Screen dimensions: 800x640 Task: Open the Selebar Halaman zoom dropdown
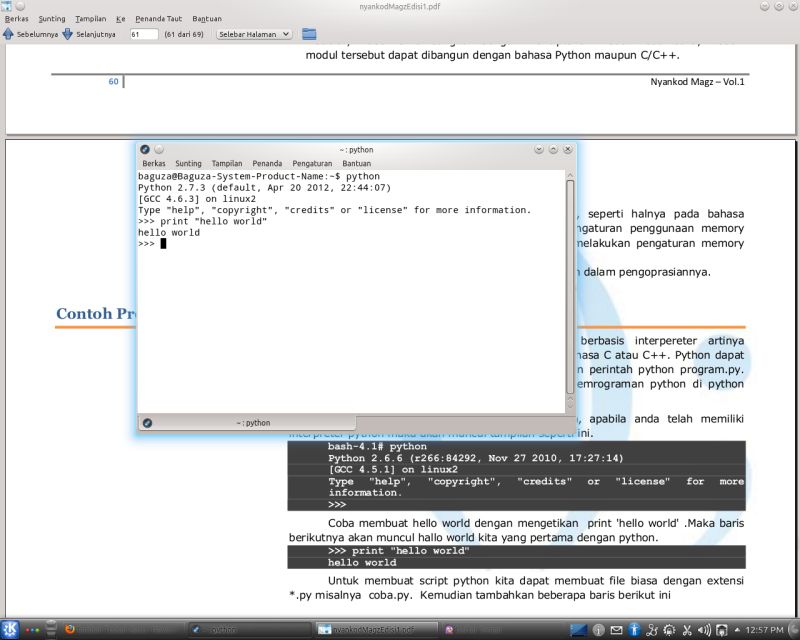(x=254, y=34)
